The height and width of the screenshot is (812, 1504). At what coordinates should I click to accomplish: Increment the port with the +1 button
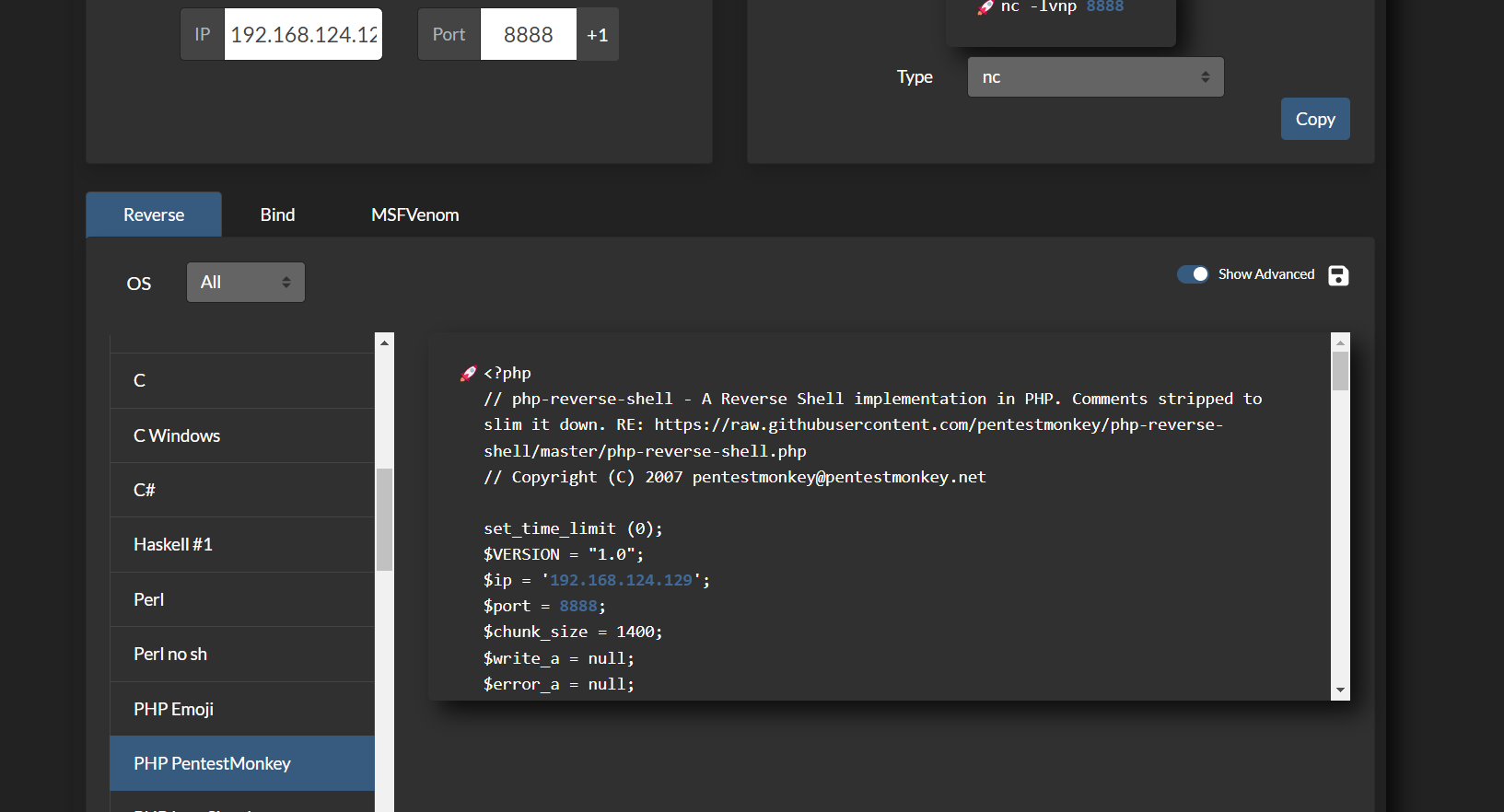tap(598, 35)
